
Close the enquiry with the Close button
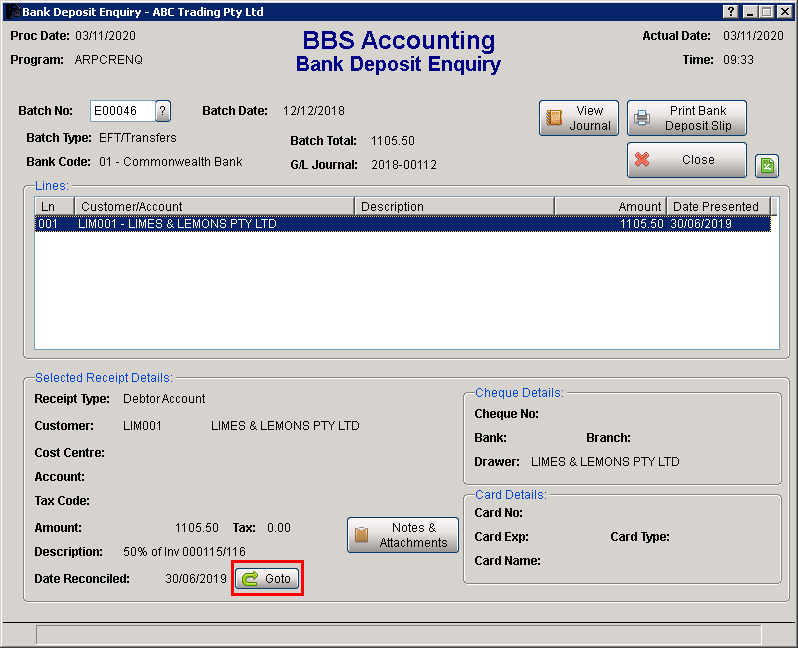[687, 160]
